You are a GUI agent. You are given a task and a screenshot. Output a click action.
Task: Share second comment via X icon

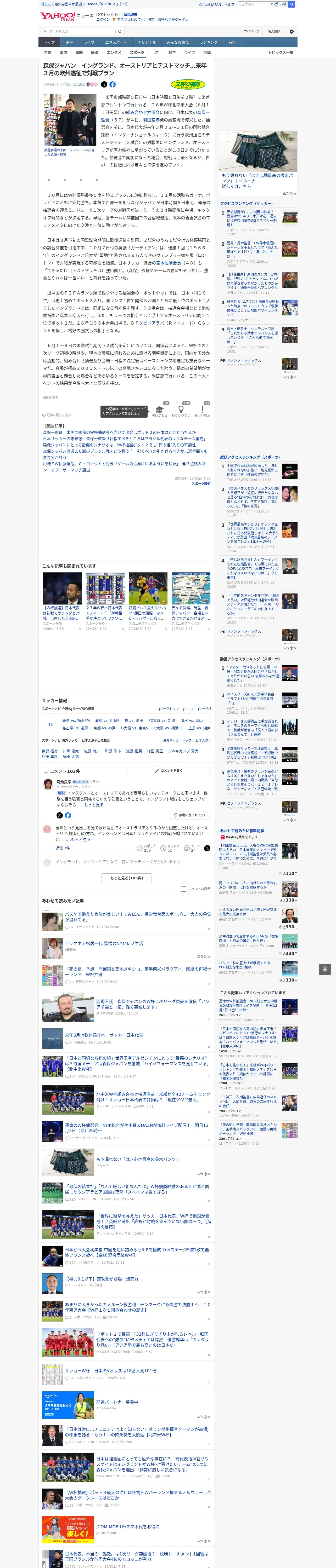(x=207, y=848)
